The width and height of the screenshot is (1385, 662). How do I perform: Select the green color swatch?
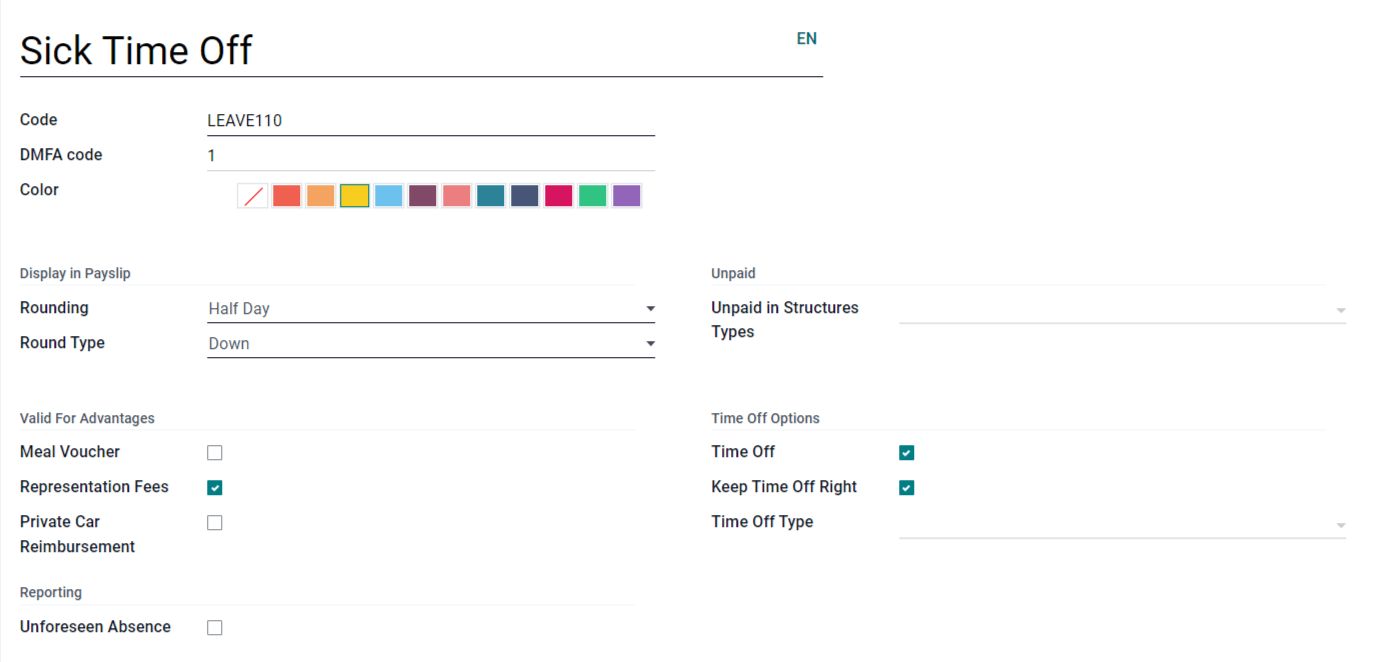pyautogui.click(x=592, y=195)
